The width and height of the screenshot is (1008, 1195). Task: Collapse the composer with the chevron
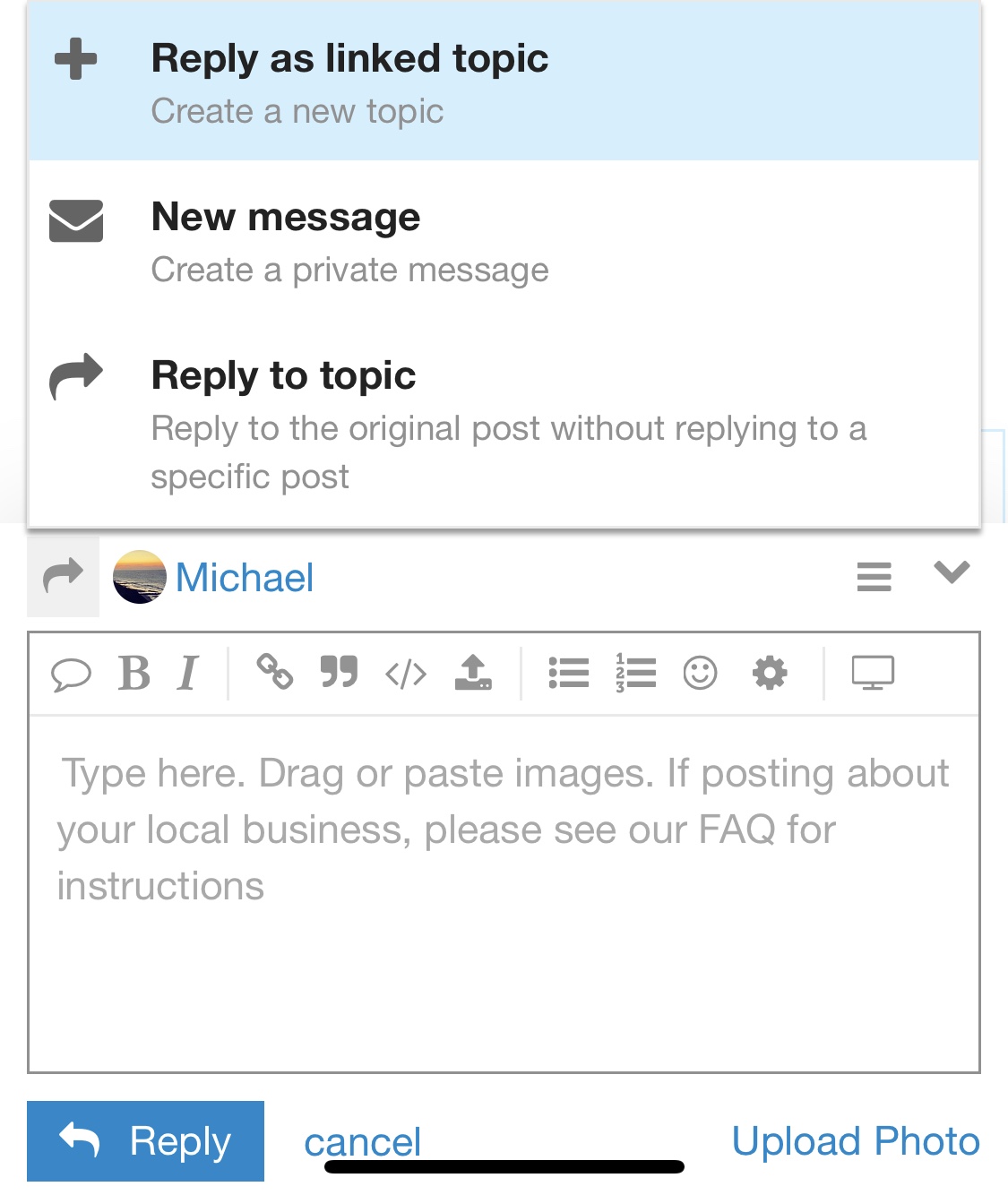(952, 572)
